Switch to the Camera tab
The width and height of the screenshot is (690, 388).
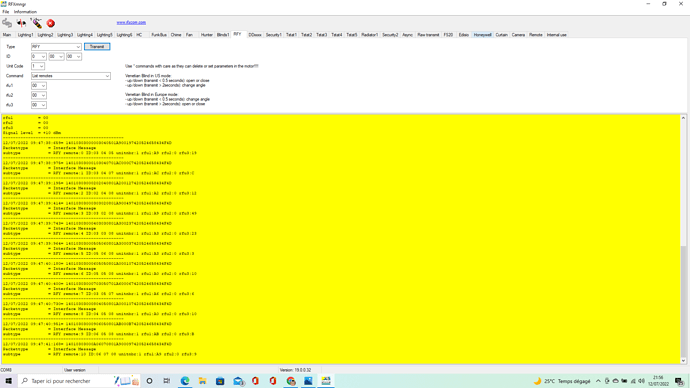pos(518,35)
